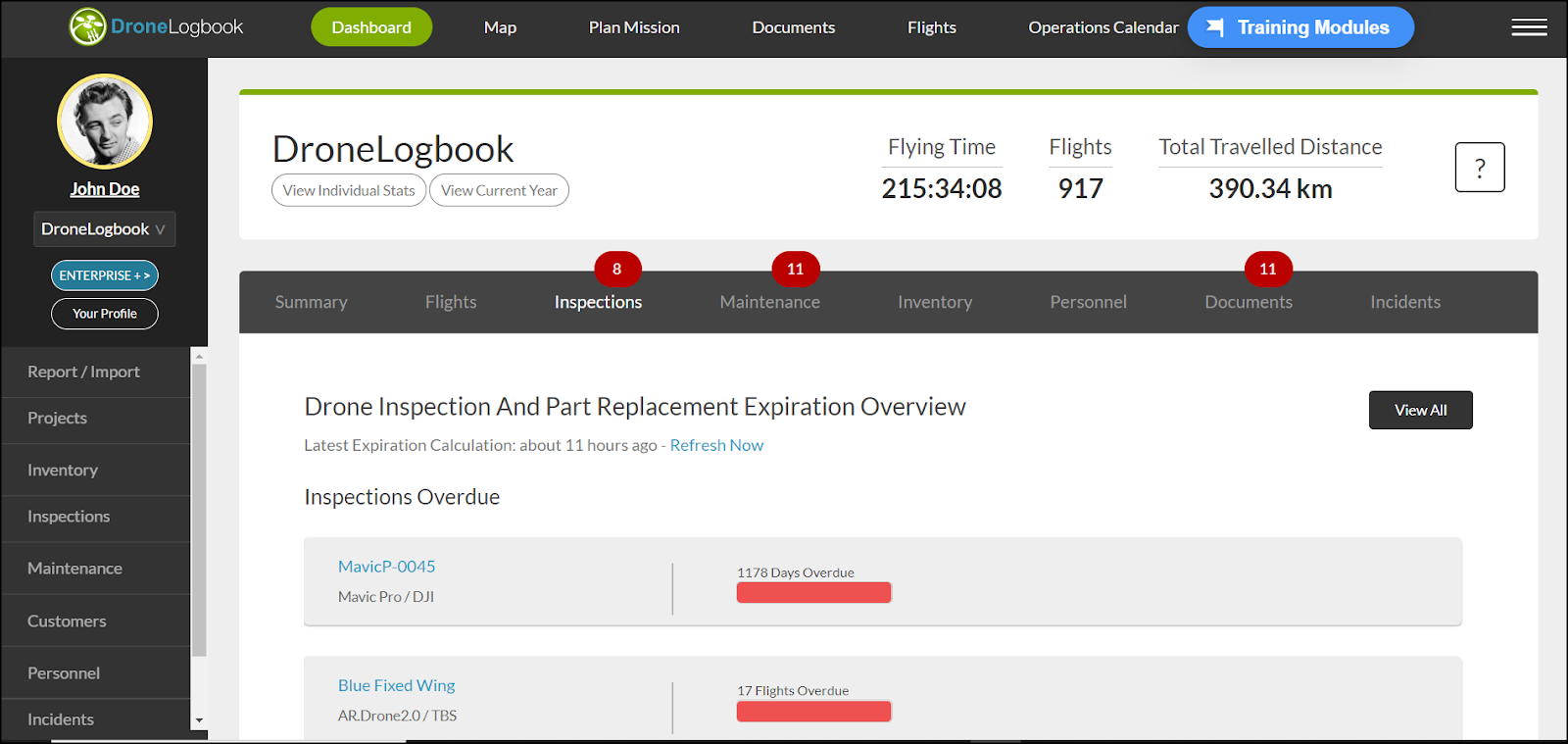Switch to the Inventory dashboard tab
Viewport: 1568px width, 744px height.
tap(935, 302)
